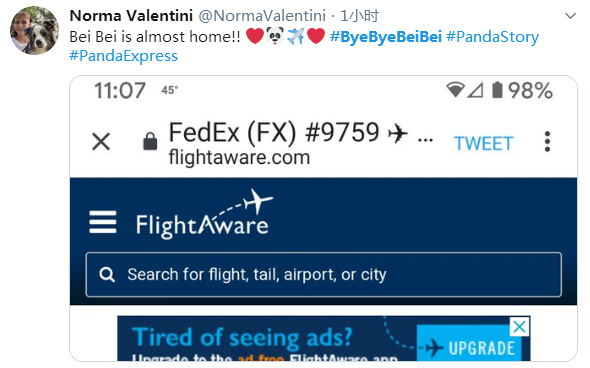Close the in-app browser with X icon
Screen dimensions: 590x368
[101, 142]
